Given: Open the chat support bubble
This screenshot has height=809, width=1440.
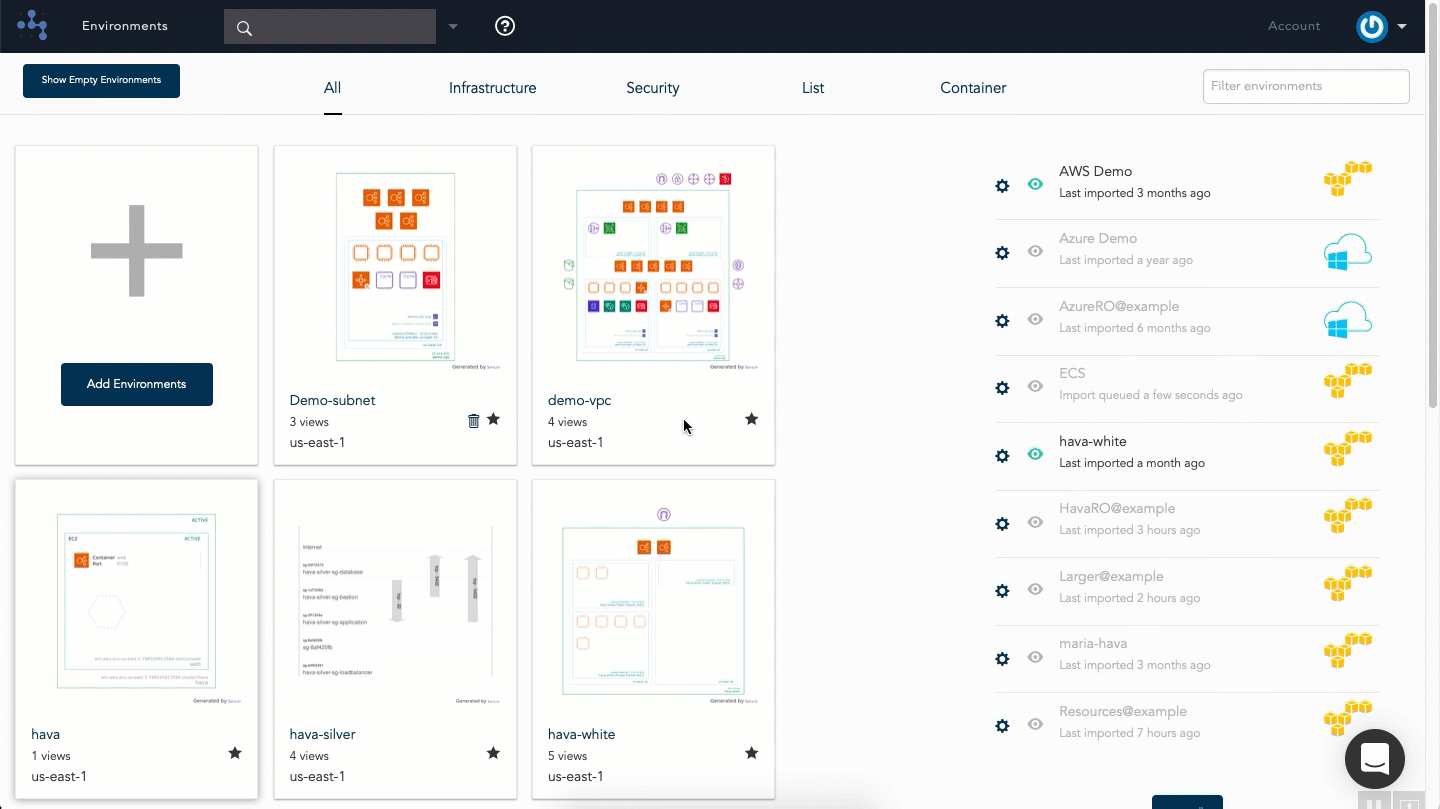Looking at the screenshot, I should pyautogui.click(x=1375, y=759).
